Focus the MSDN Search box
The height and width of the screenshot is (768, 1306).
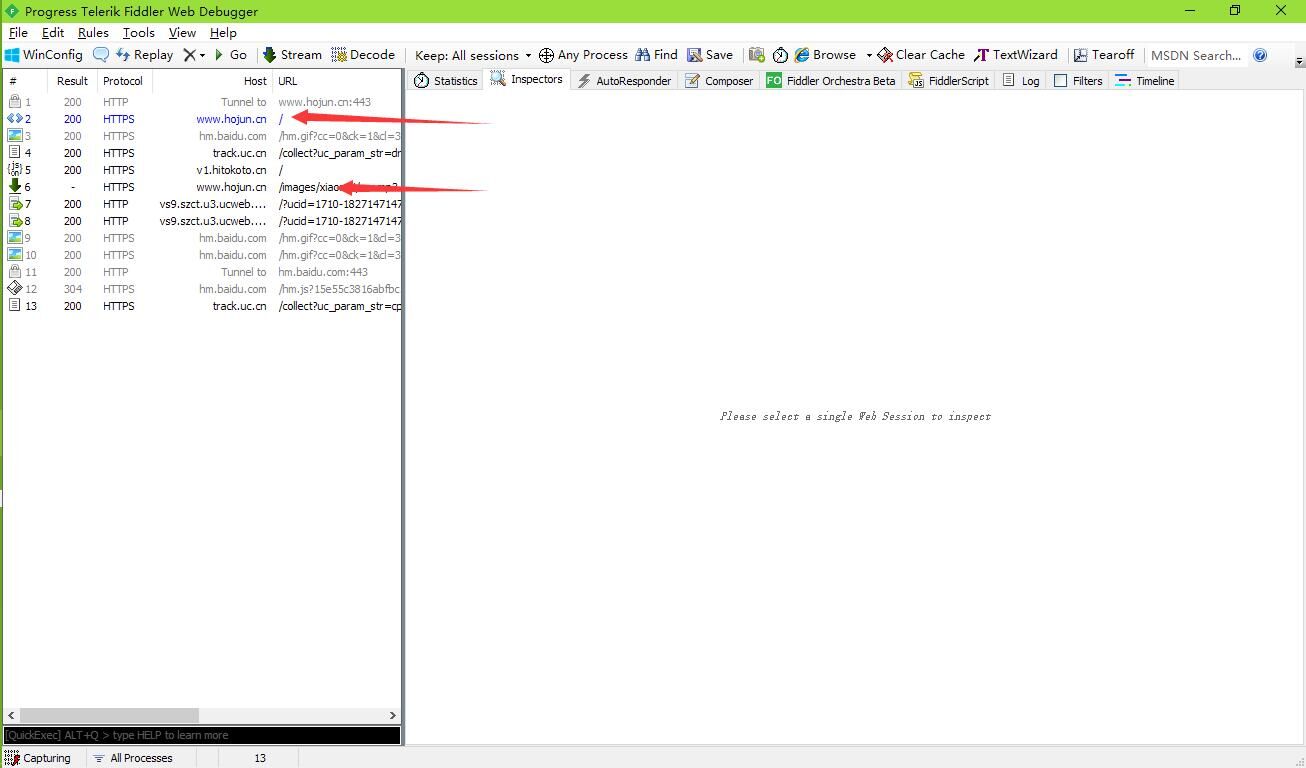pos(1196,55)
